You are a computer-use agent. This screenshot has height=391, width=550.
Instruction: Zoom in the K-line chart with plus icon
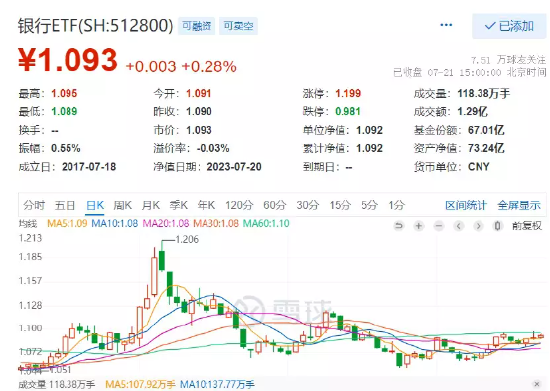click(418, 225)
